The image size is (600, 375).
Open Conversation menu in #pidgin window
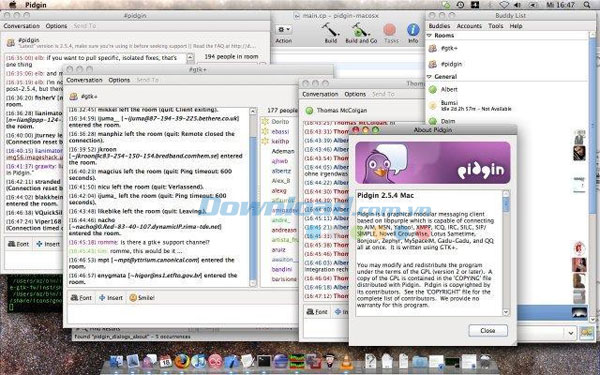pyautogui.click(x=21, y=26)
